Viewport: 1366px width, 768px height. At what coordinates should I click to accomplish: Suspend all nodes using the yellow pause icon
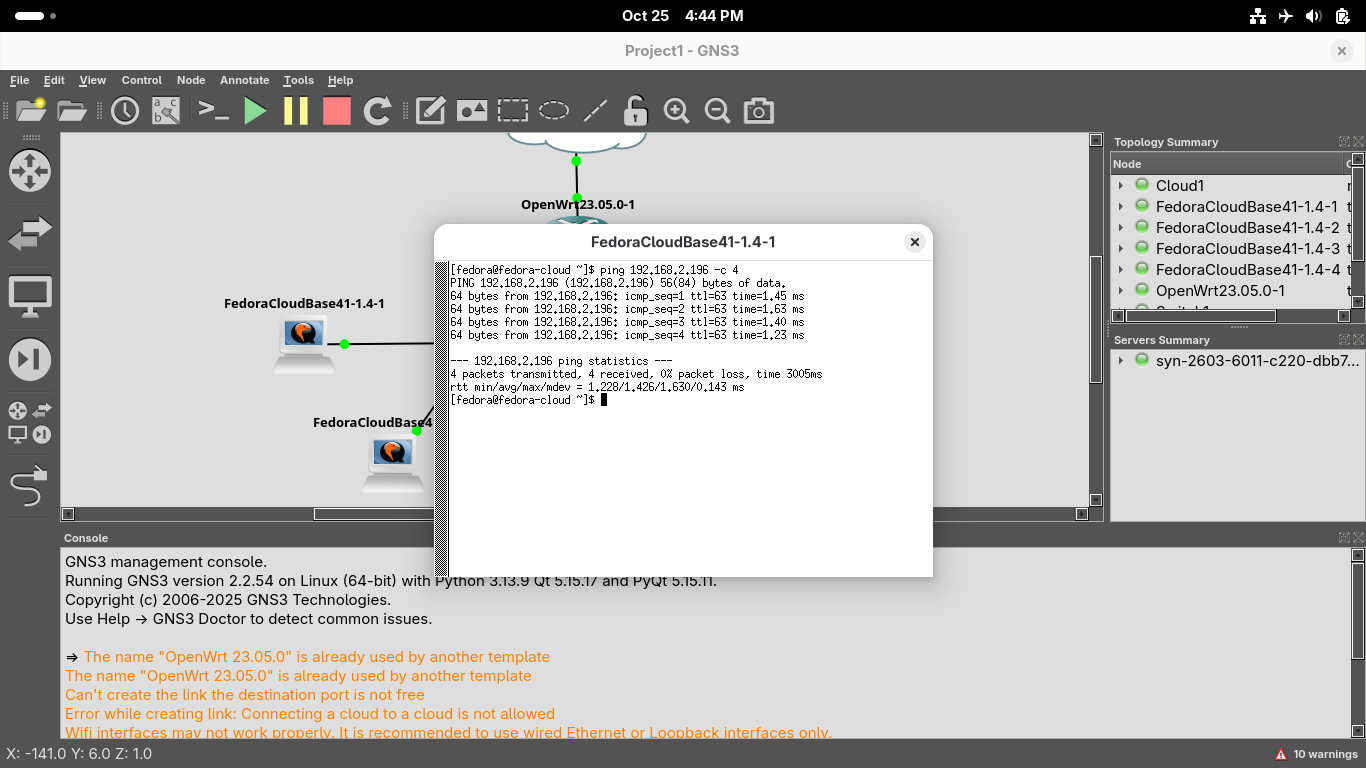click(296, 111)
